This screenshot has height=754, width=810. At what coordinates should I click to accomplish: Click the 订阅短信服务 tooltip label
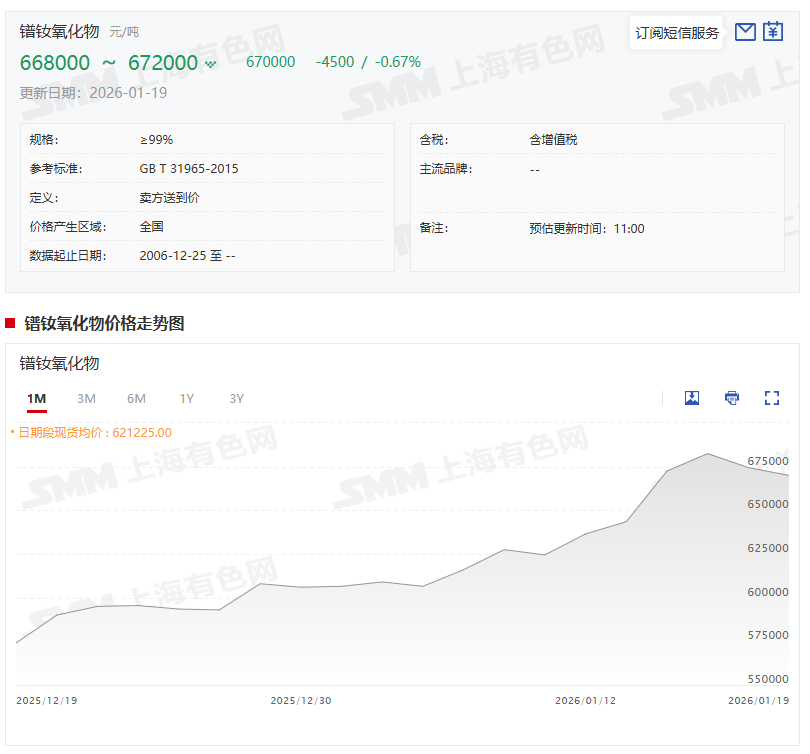[x=677, y=33]
